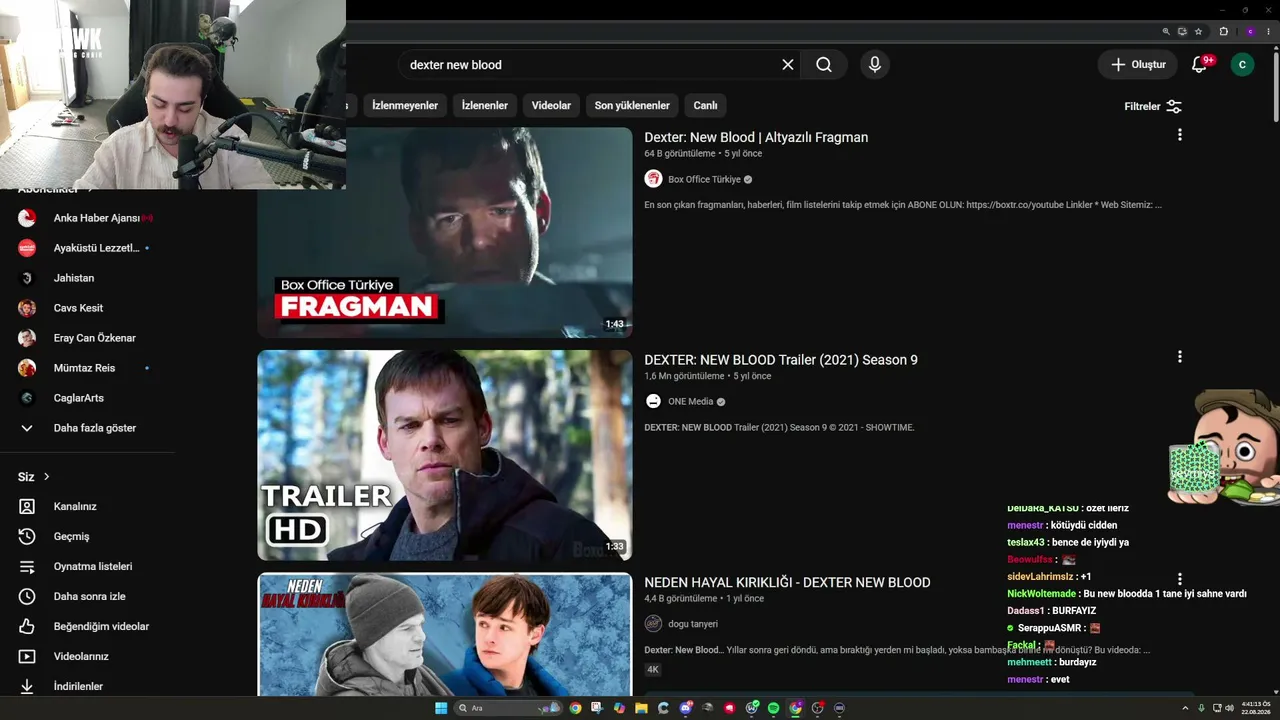Open Spotify from the taskbar

coord(773,708)
